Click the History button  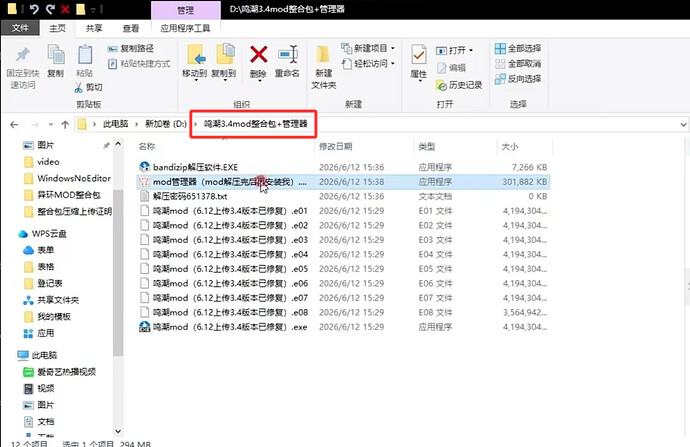pyautogui.click(x=459, y=85)
